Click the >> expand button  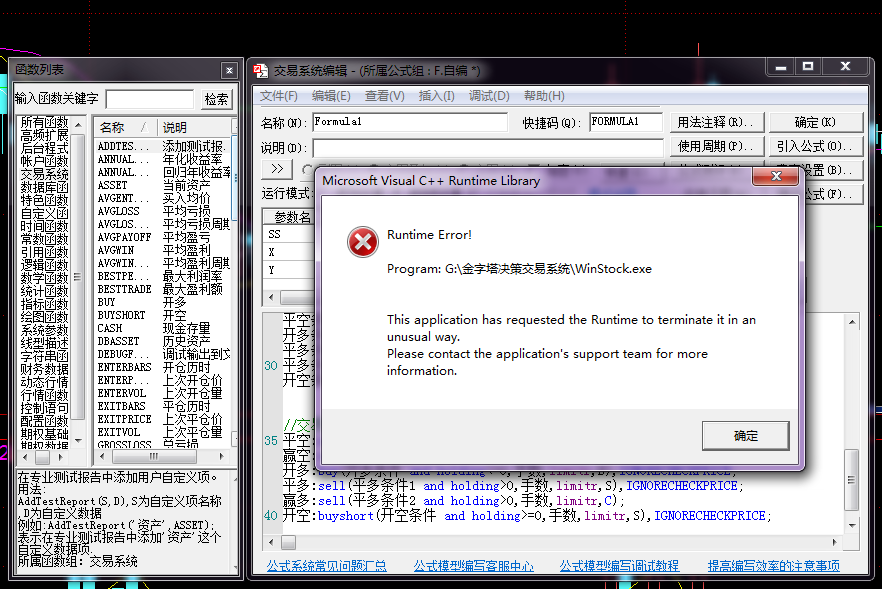278,169
